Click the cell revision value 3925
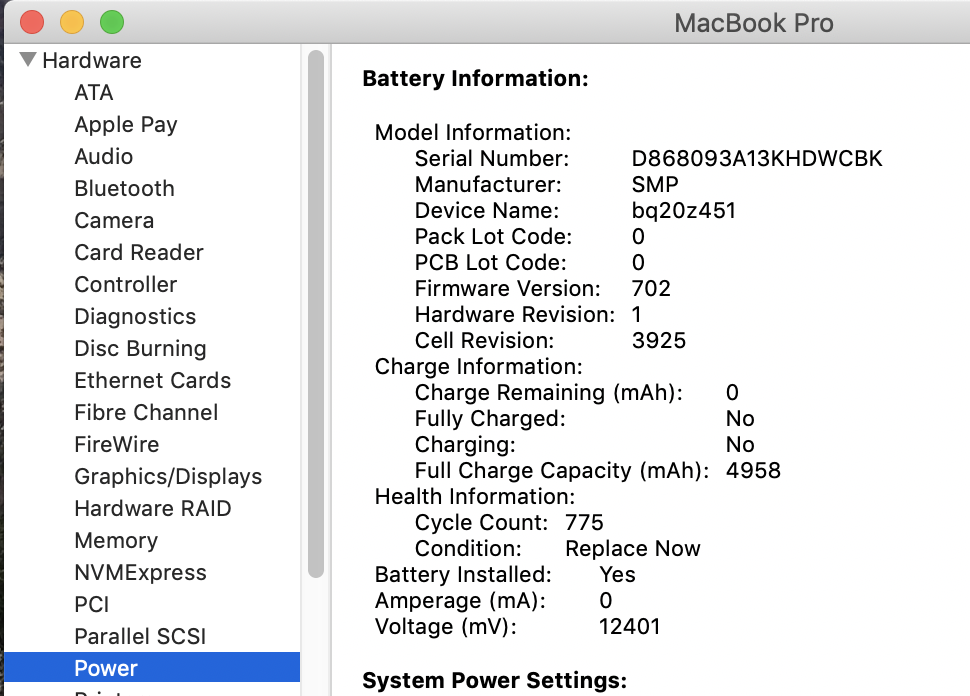 coord(659,341)
